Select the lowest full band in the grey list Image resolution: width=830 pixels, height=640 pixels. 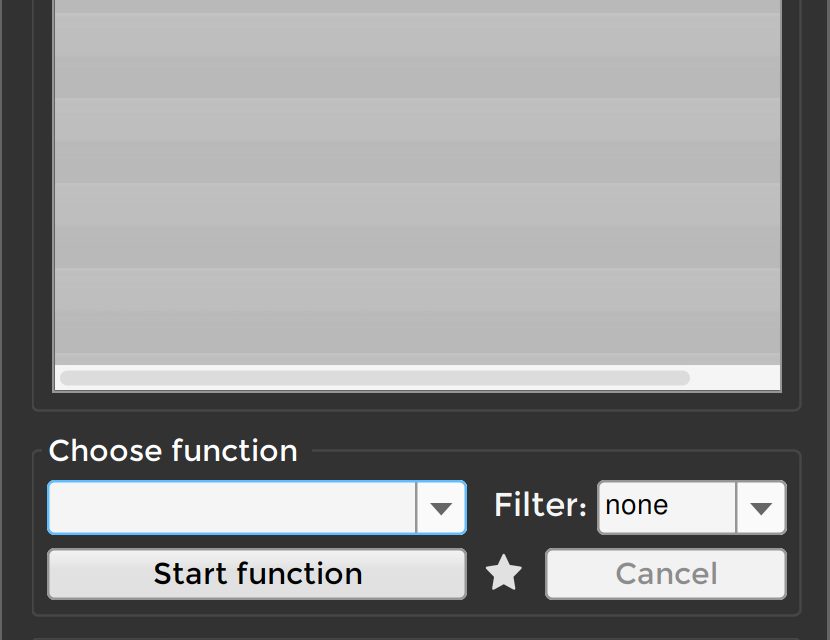coord(417,310)
